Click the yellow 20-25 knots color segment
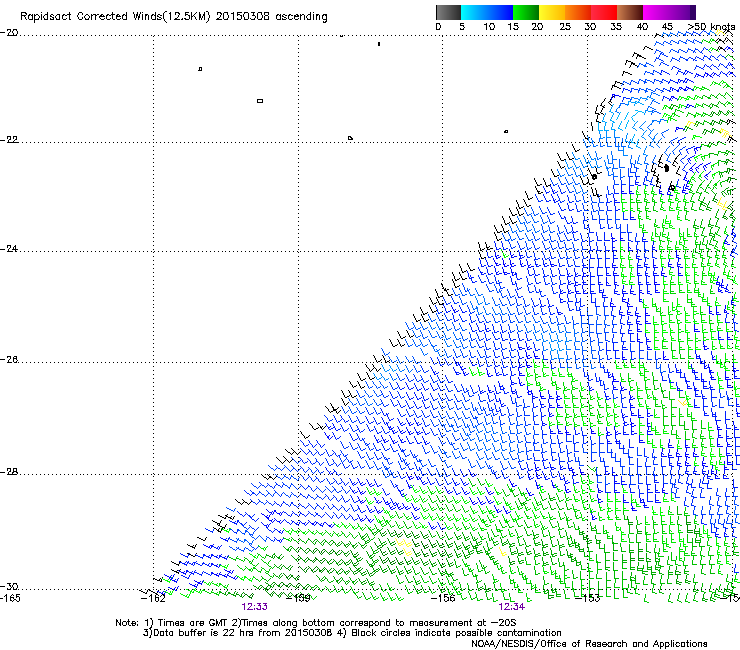 pos(552,12)
